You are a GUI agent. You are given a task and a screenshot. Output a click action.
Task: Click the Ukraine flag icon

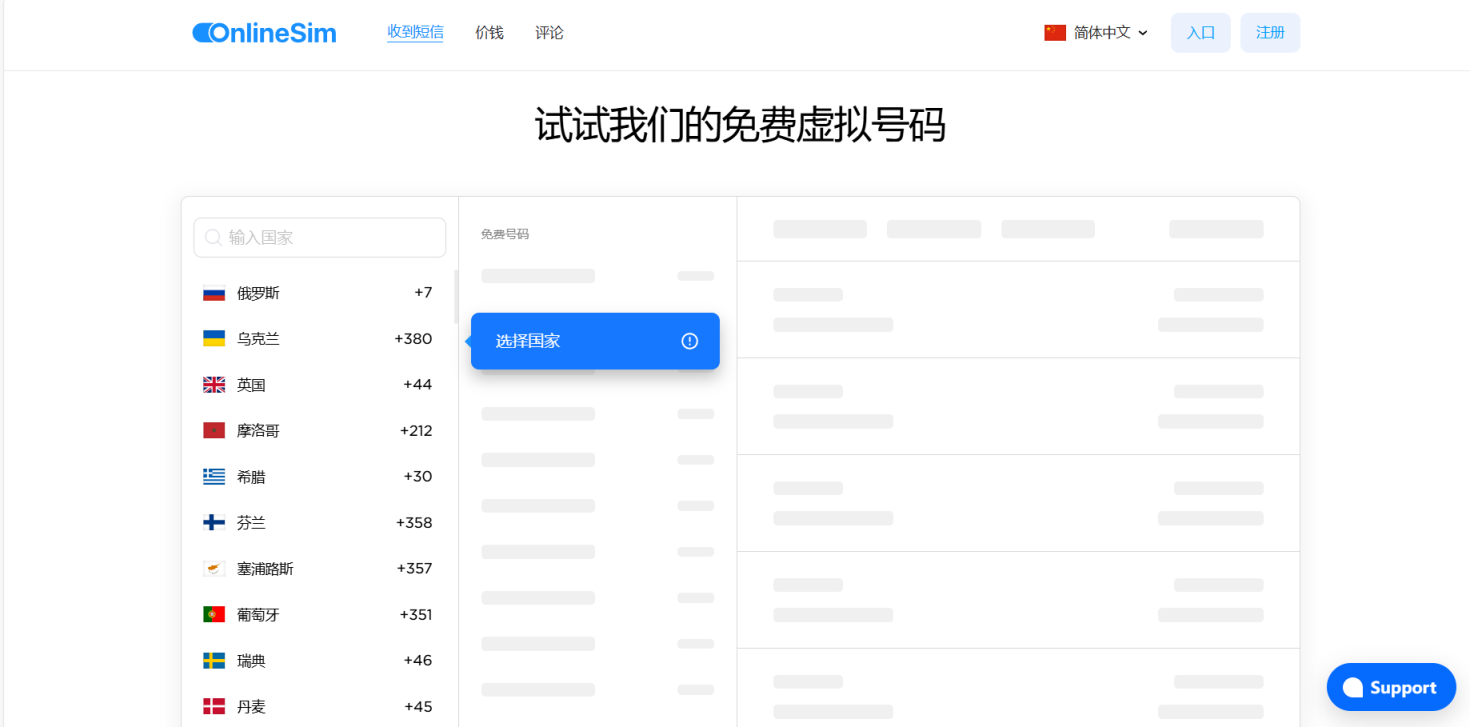point(214,339)
